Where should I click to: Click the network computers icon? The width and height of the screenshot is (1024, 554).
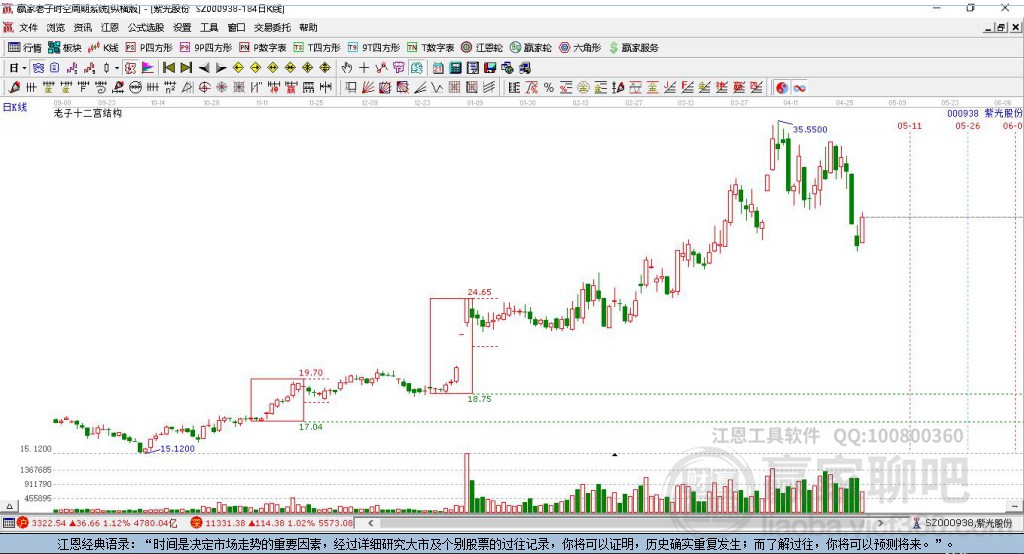coord(507,68)
